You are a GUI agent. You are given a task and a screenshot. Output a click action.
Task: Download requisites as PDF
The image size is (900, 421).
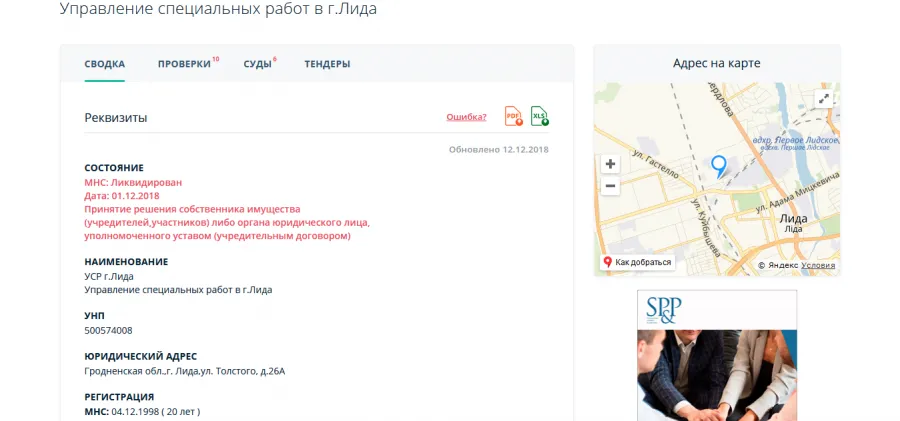(514, 116)
